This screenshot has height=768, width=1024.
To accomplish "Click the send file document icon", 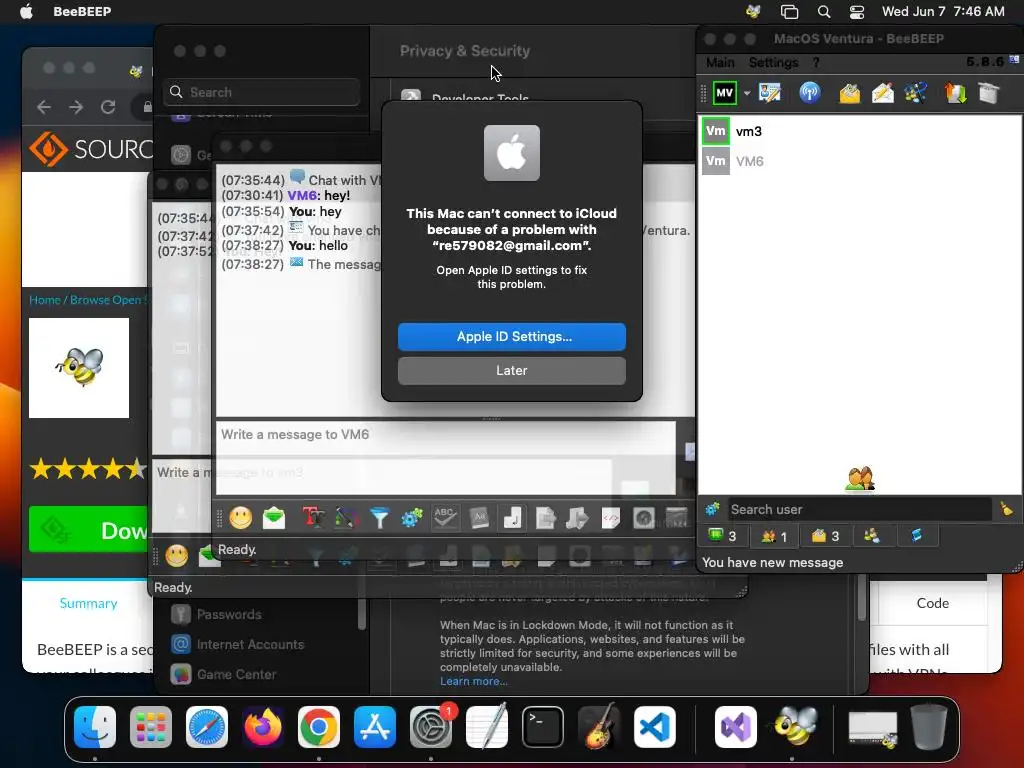I will 545,519.
